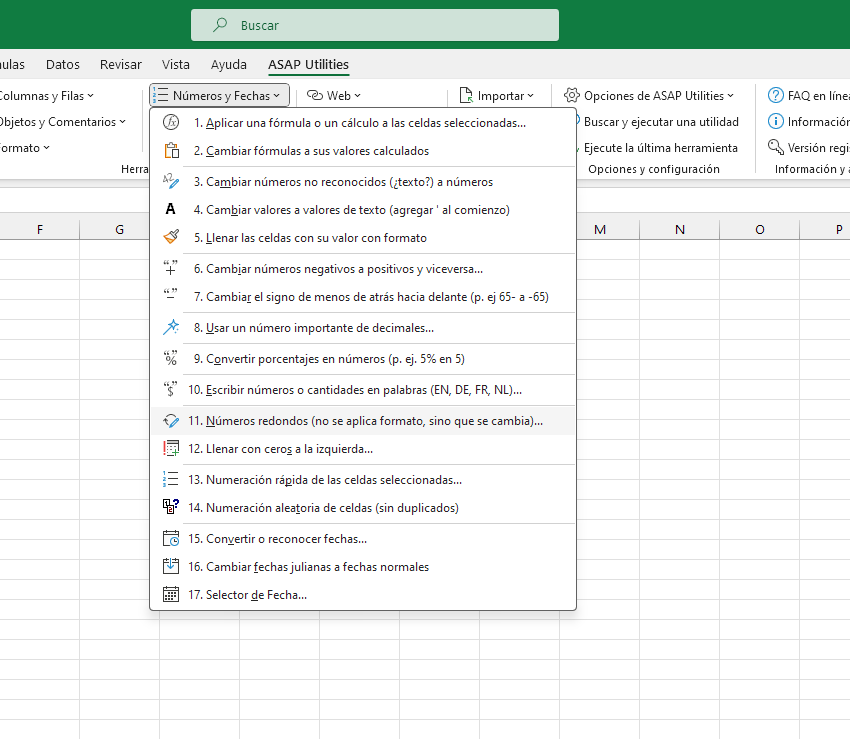Click the paintbrush icon for filling cells with formatted value

pyautogui.click(x=171, y=238)
